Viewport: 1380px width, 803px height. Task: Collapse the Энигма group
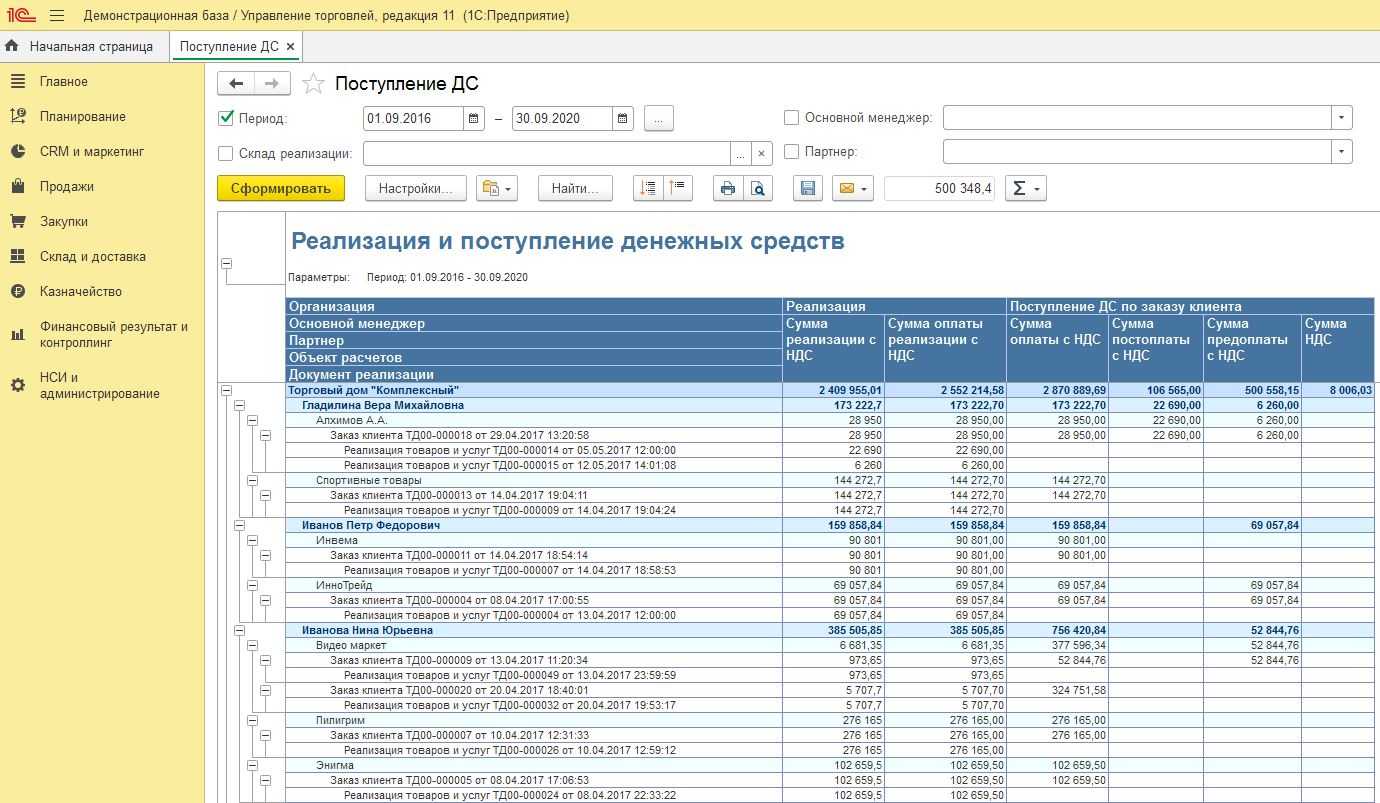click(252, 765)
